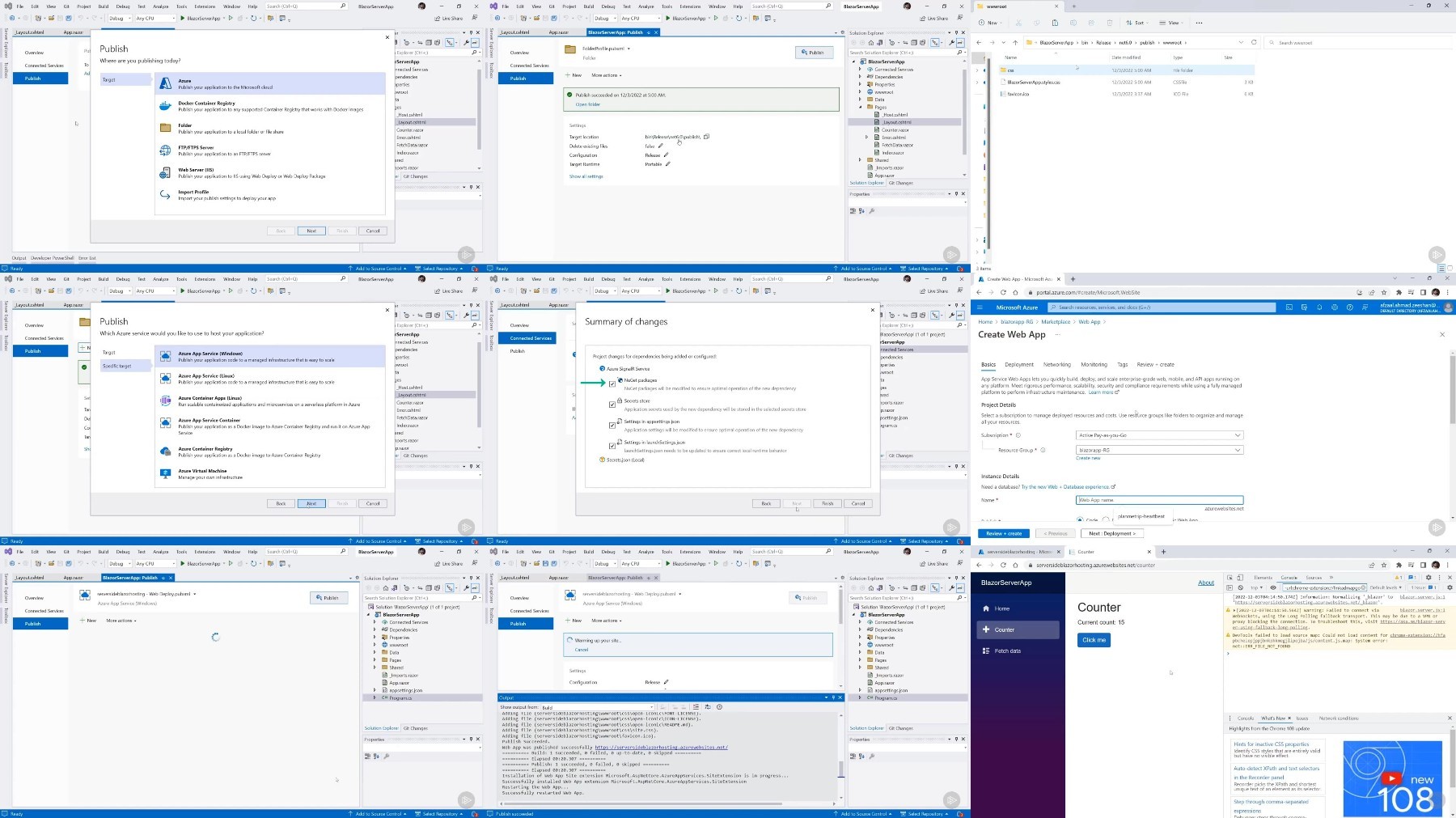
Task: Open a new tab next to the Counter tab
Action: (1163, 552)
